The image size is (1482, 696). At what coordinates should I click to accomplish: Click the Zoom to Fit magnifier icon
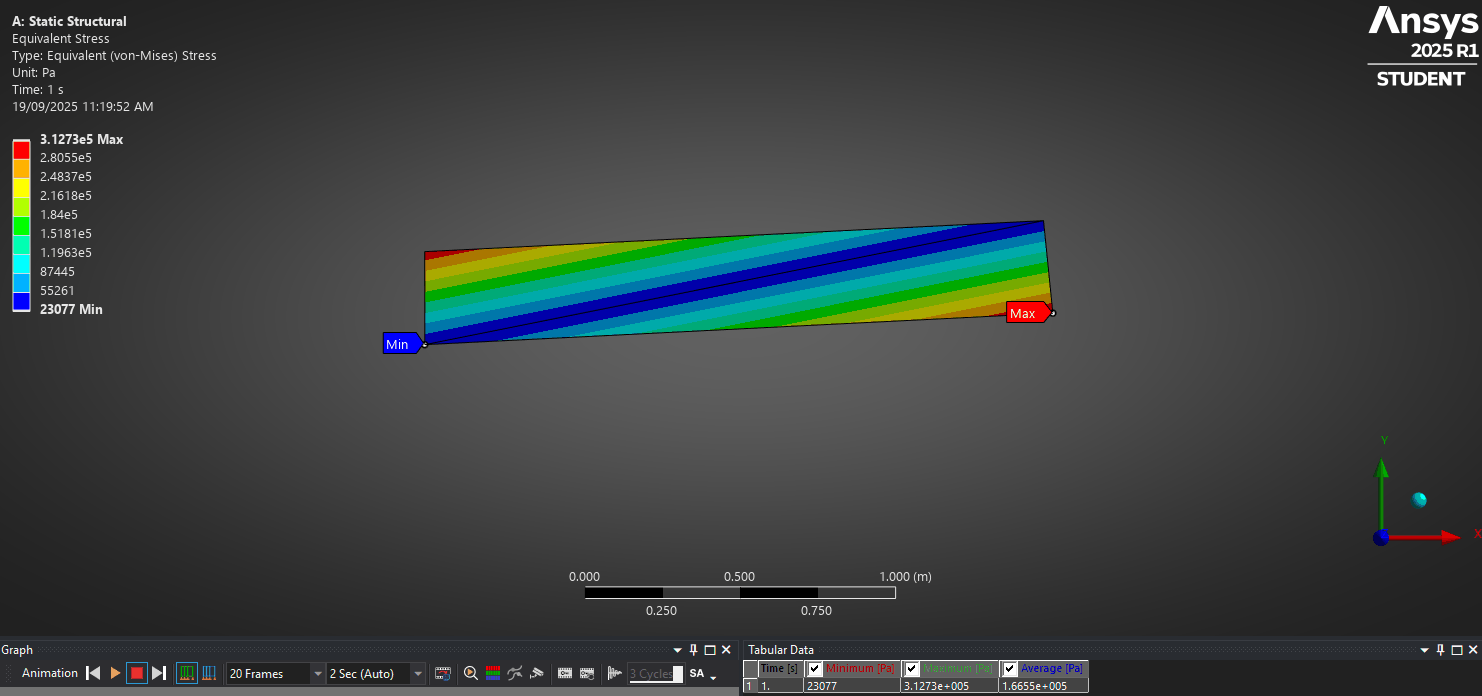[470, 673]
